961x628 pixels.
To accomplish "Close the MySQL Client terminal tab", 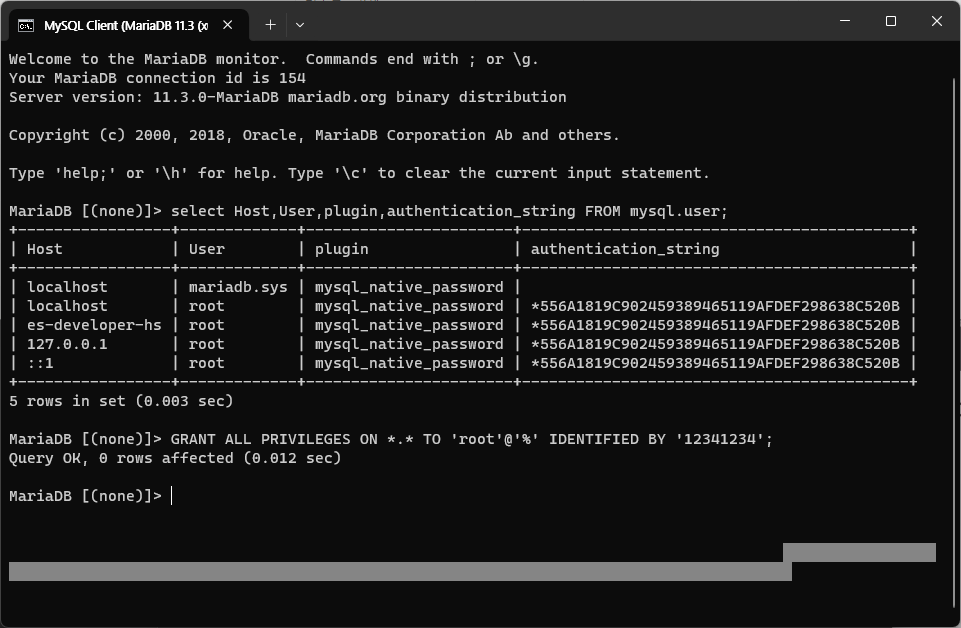I will coord(227,25).
